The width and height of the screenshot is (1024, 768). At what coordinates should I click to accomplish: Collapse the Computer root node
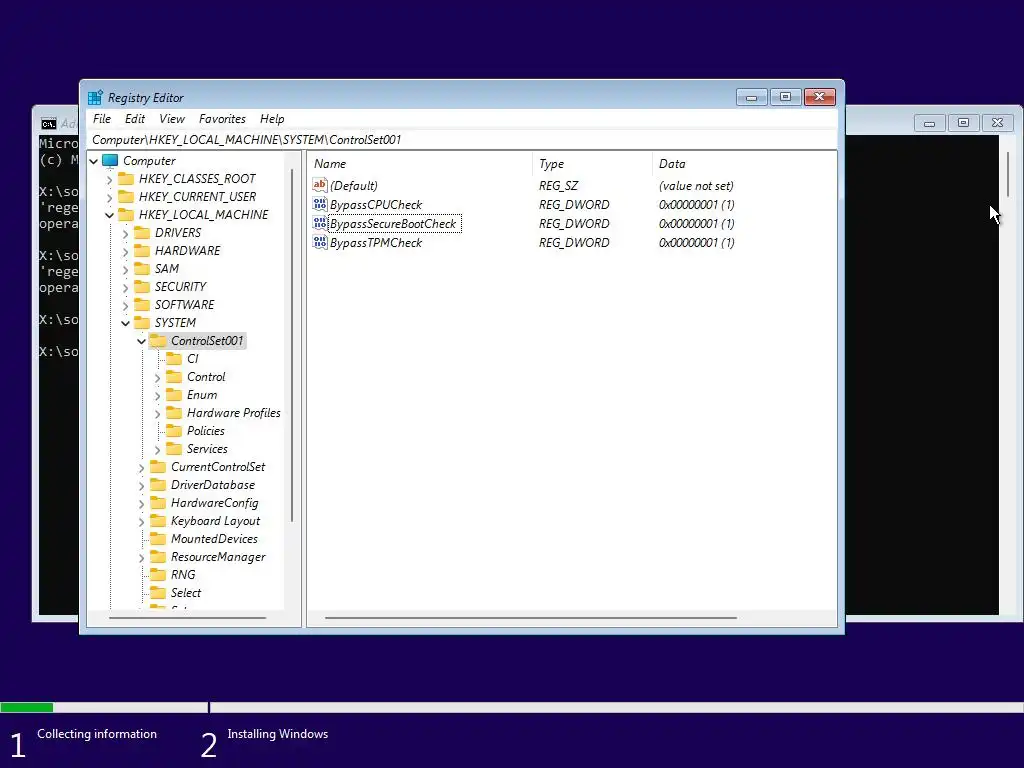93,161
